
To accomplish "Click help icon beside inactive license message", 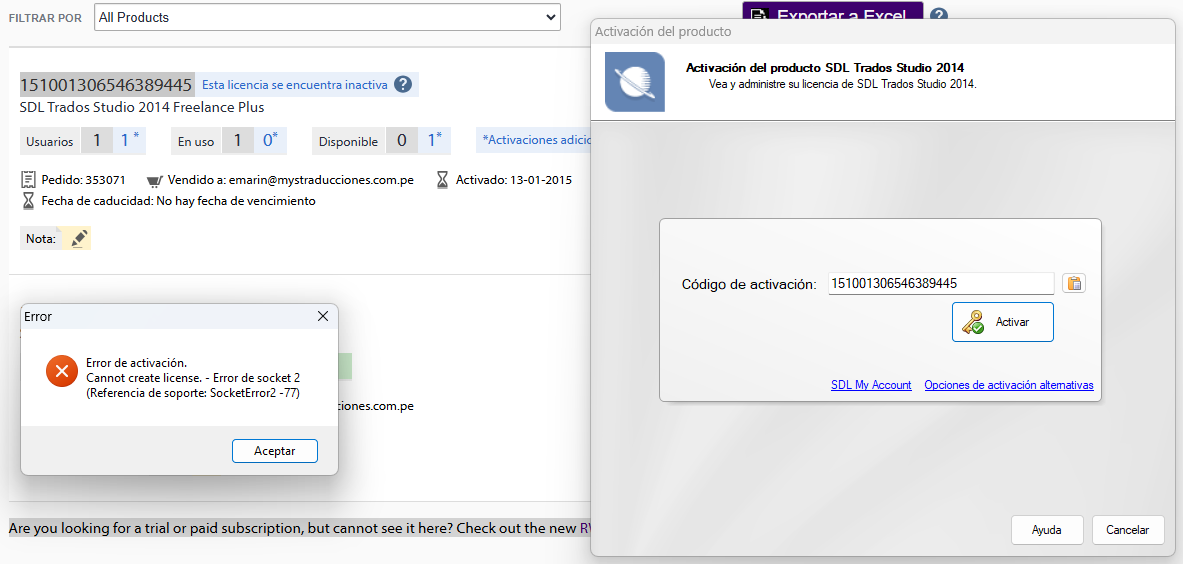I will (x=404, y=84).
